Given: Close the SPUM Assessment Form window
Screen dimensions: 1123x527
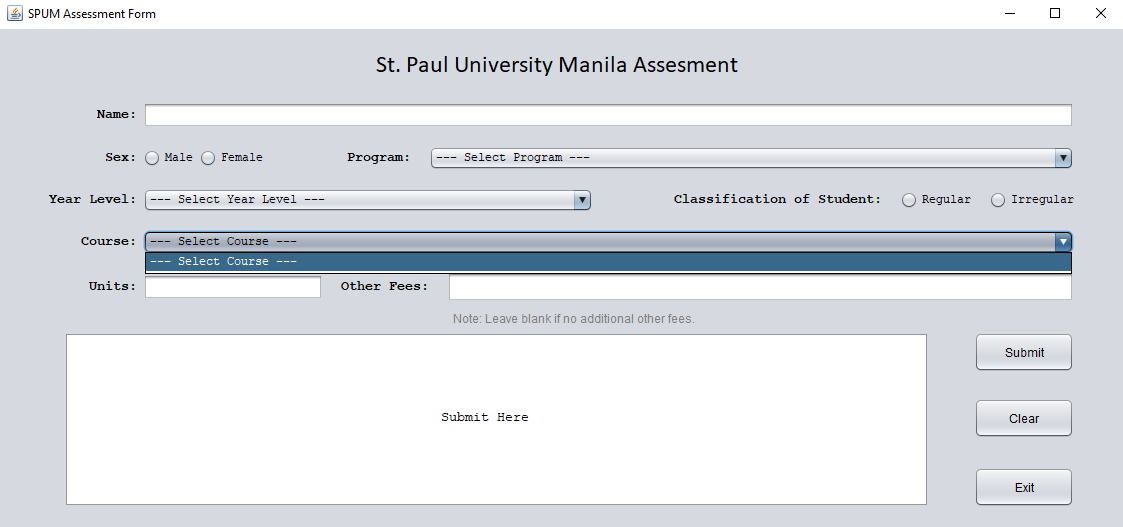Looking at the screenshot, I should pos(1101,14).
